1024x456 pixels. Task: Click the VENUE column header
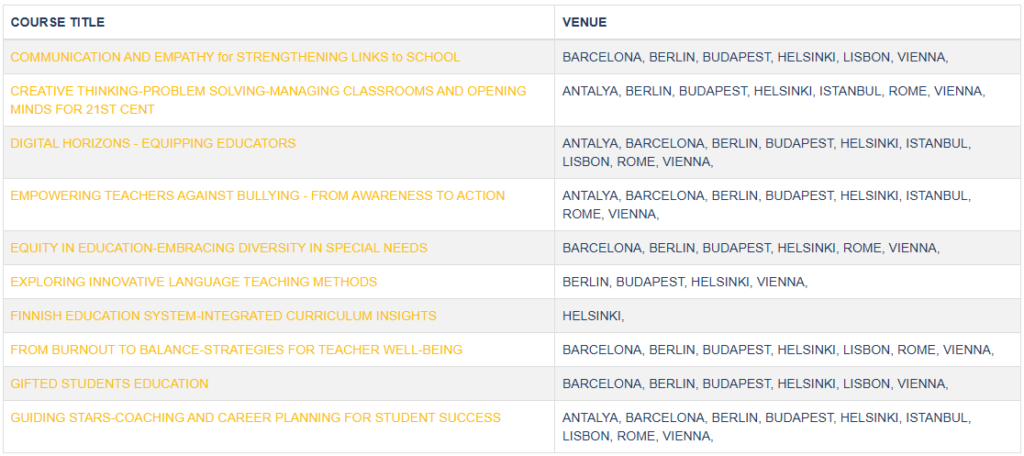584,23
